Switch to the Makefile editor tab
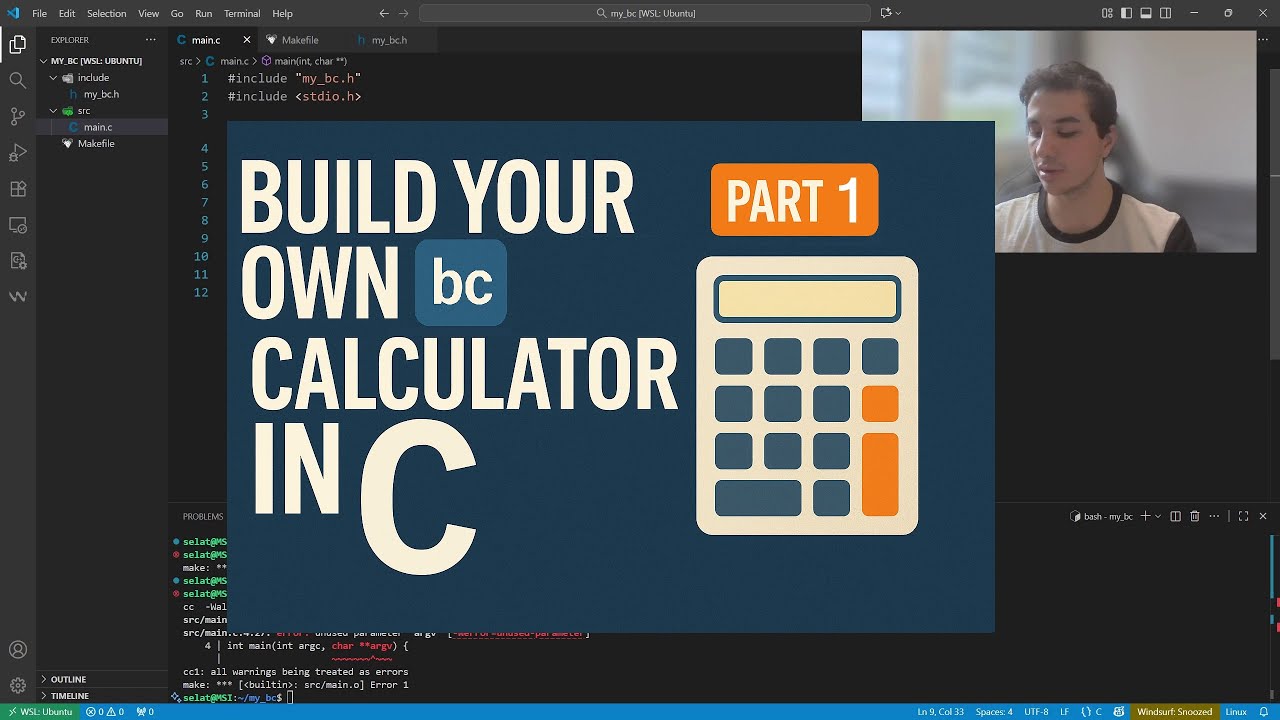The image size is (1280, 720). [300, 40]
